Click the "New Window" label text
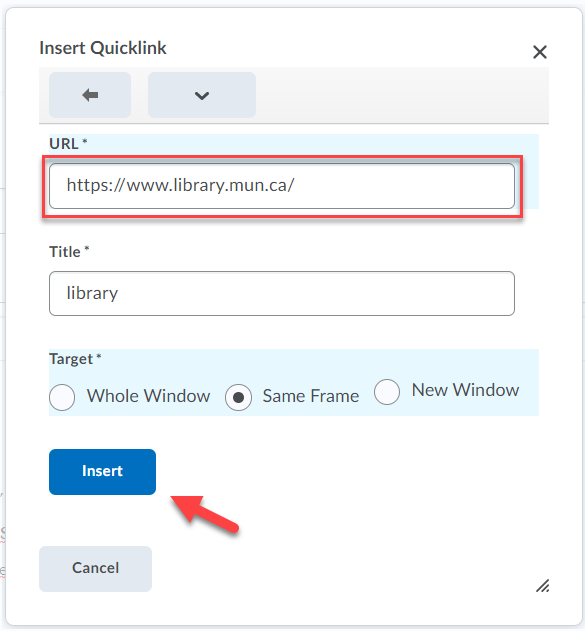This screenshot has height=631, width=585. [x=466, y=390]
